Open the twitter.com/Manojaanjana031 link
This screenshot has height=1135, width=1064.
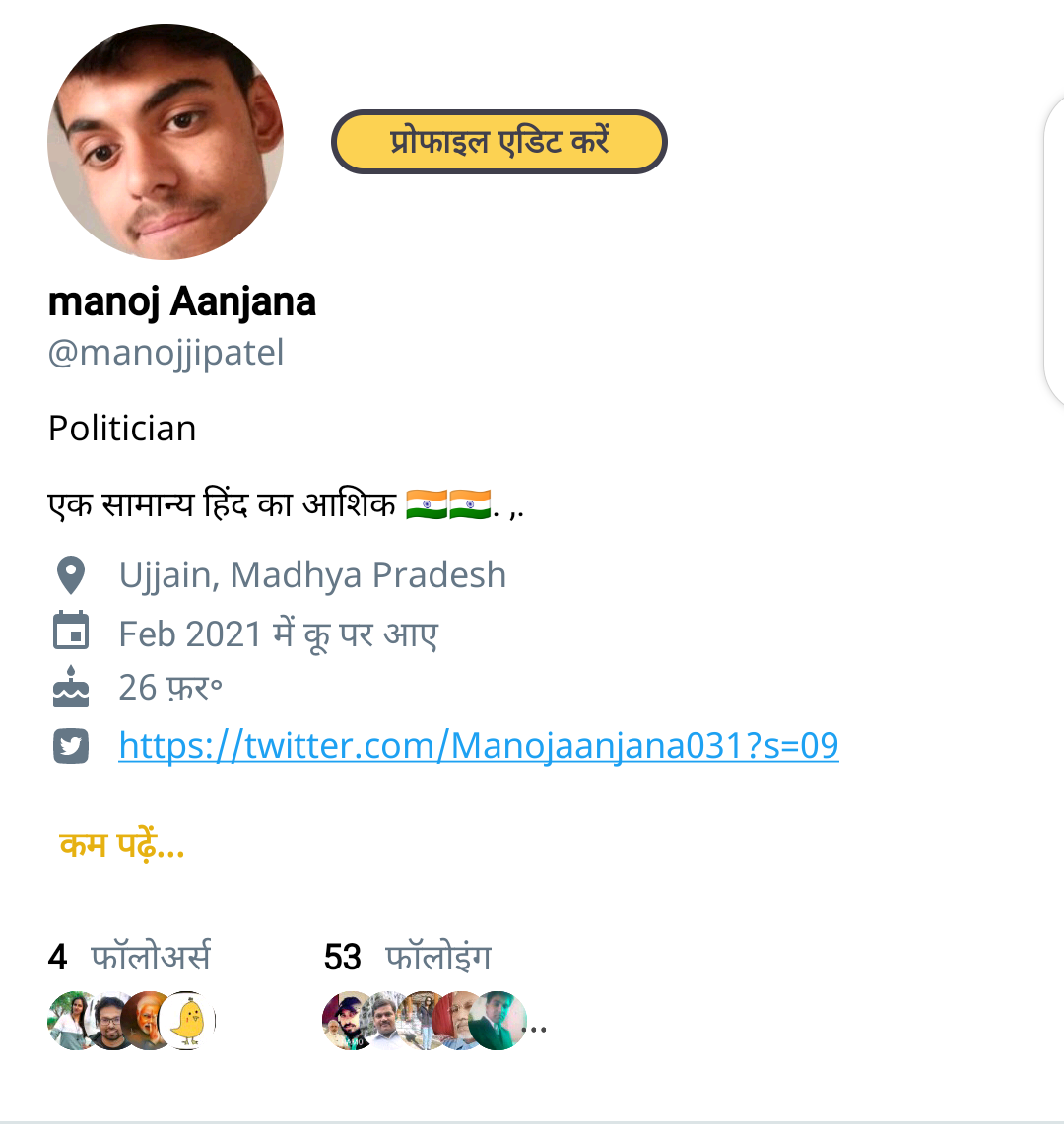coord(479,746)
